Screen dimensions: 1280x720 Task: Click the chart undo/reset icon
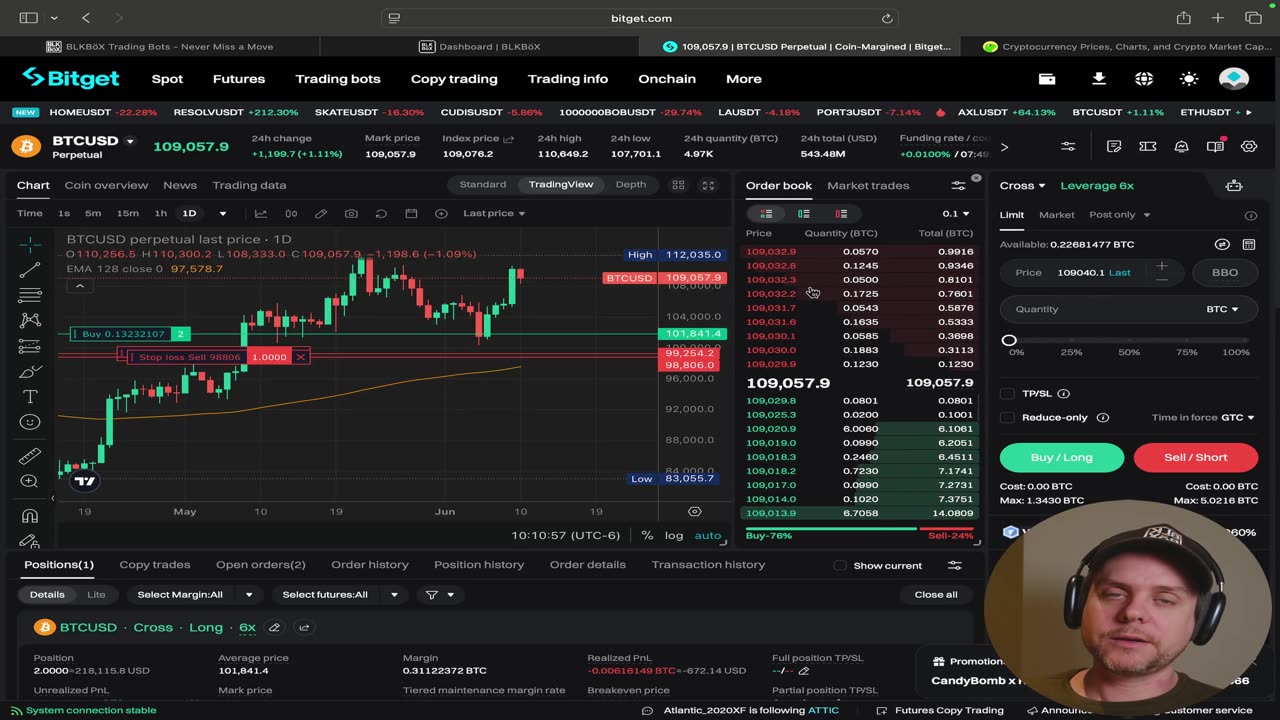tap(381, 213)
